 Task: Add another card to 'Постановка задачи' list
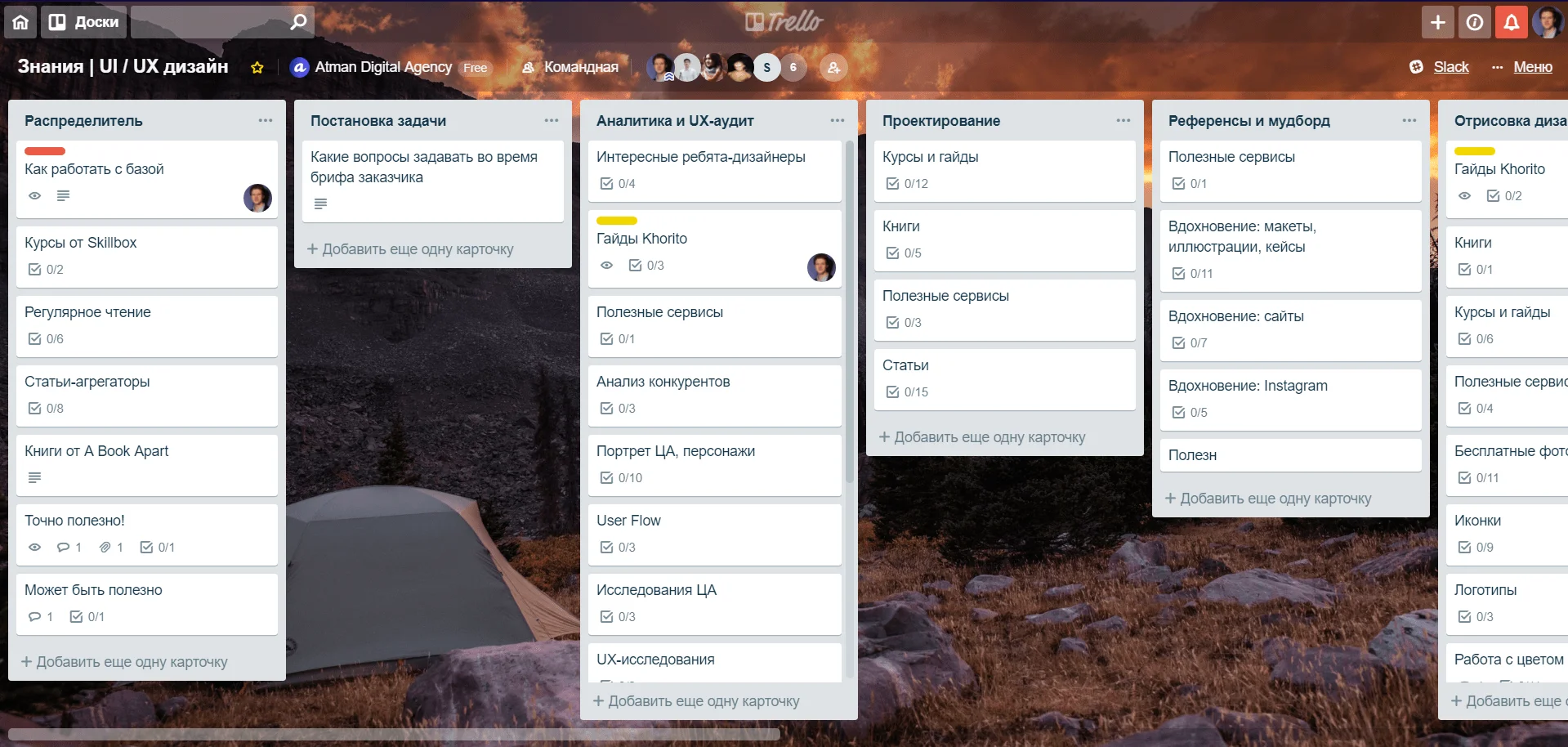(410, 249)
